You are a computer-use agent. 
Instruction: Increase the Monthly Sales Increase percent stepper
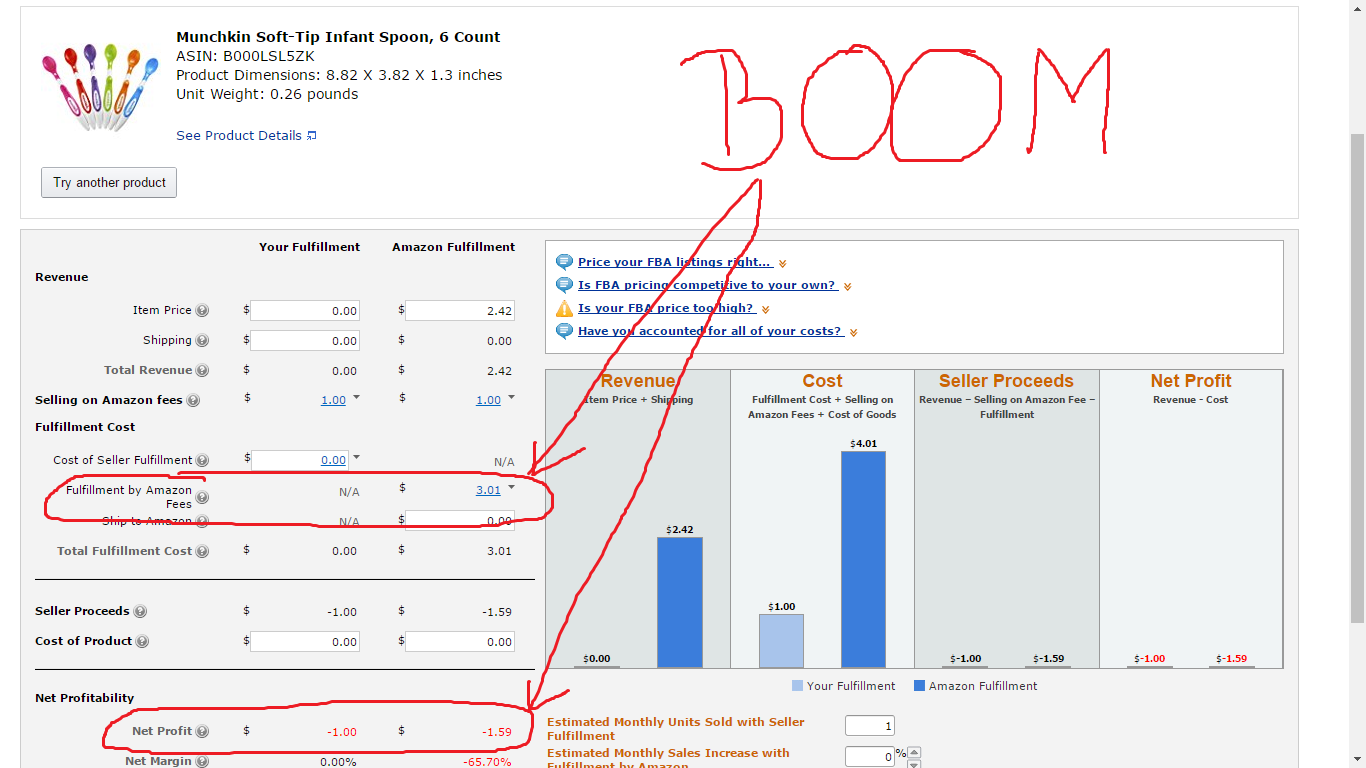[x=914, y=752]
